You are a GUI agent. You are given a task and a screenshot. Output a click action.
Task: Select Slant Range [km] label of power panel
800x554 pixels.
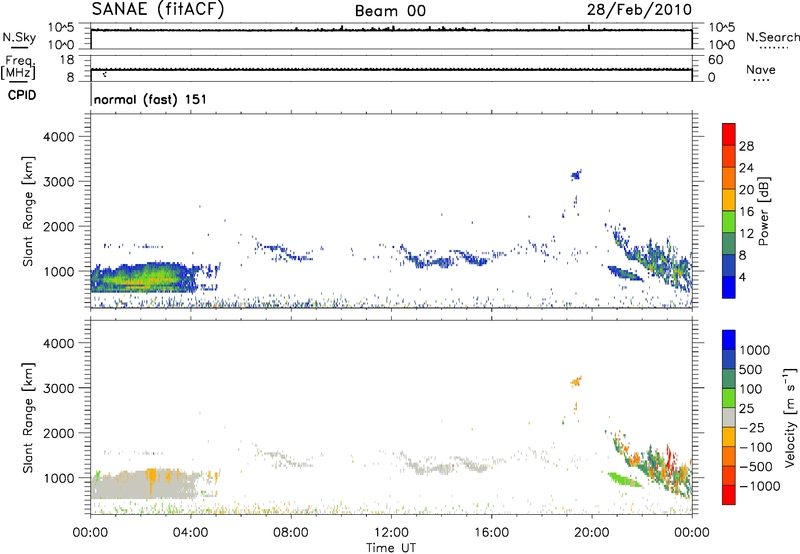pos(28,211)
